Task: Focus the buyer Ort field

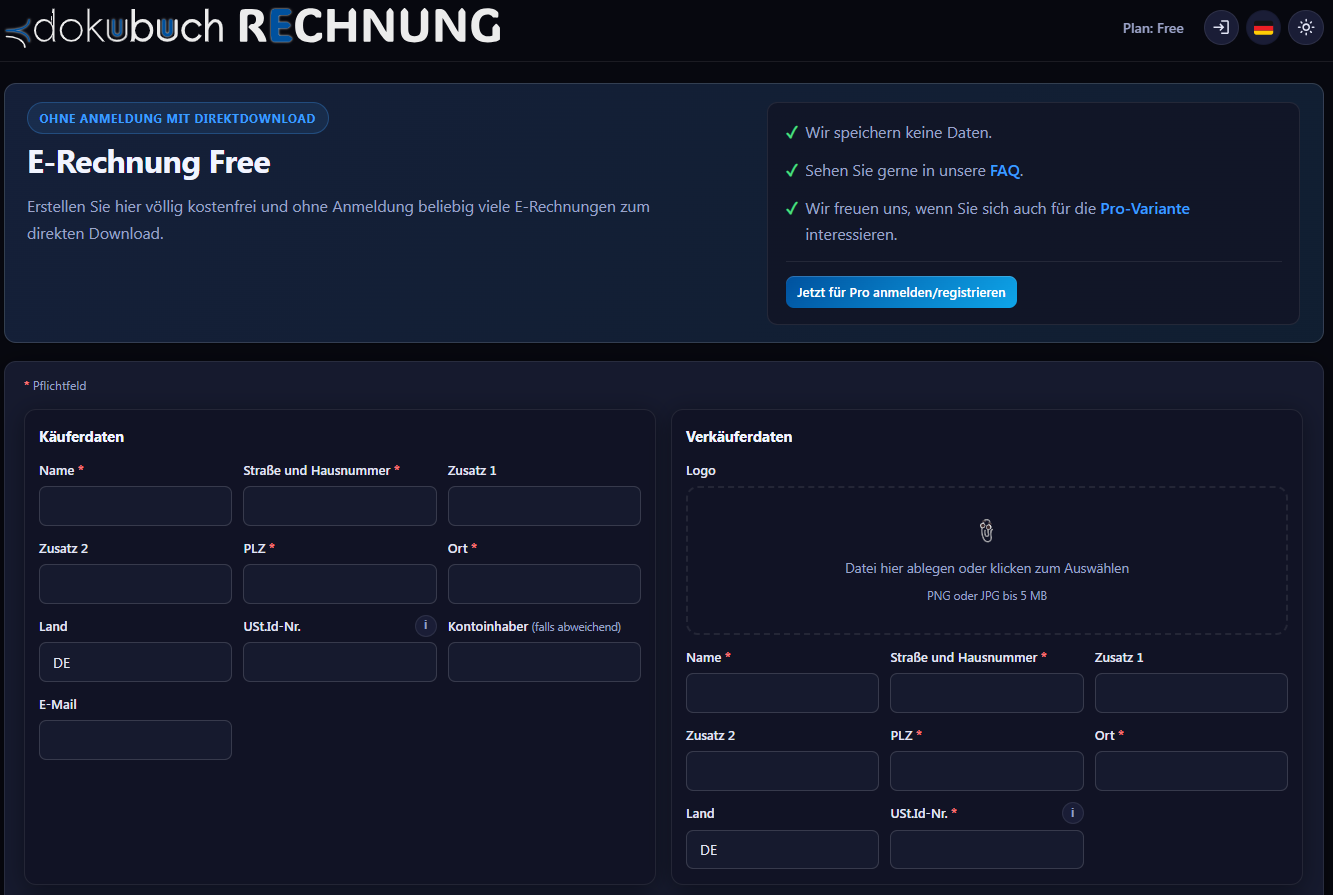Action: click(544, 584)
